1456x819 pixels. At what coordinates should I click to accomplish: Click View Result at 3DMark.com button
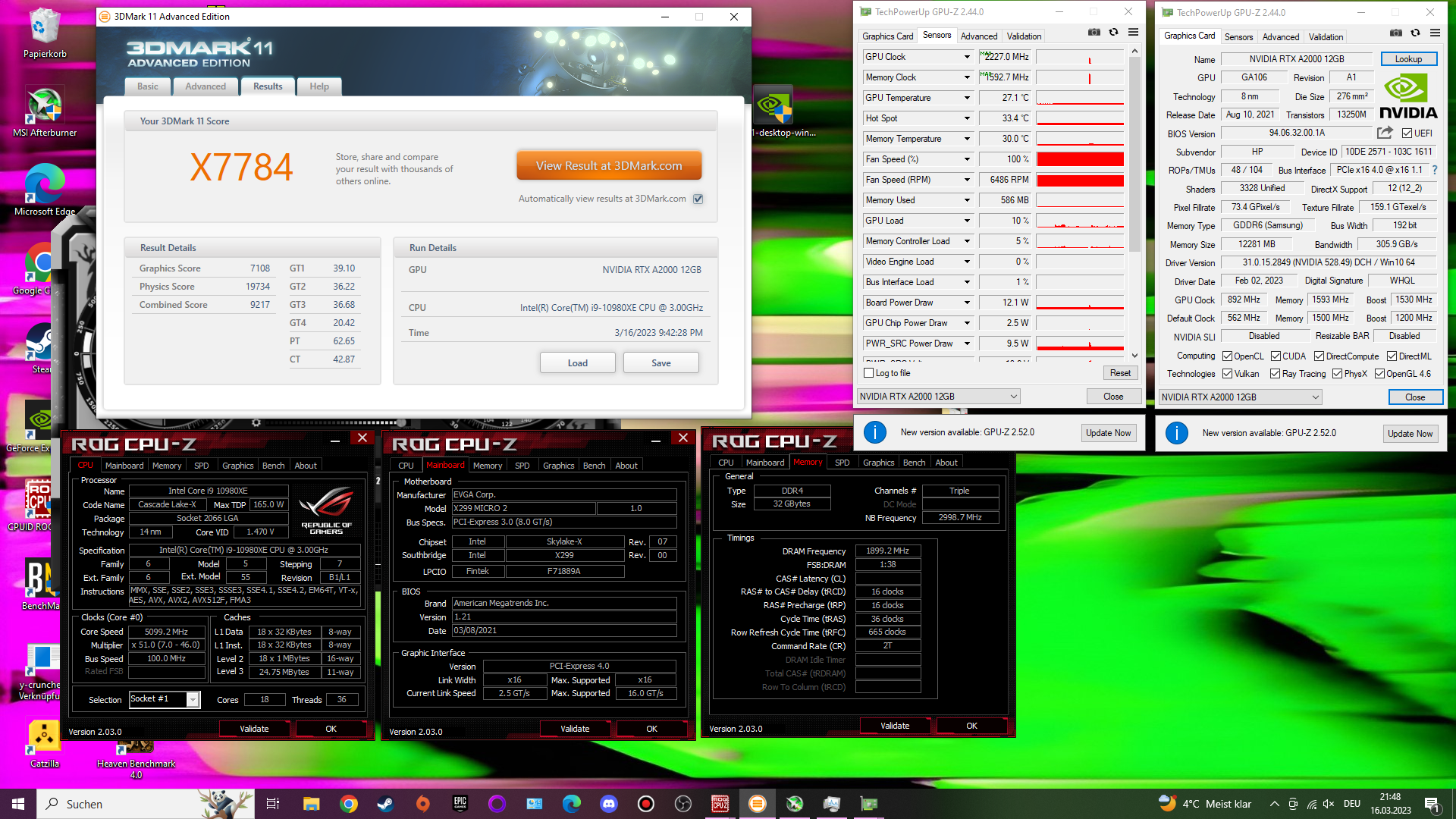[609, 166]
